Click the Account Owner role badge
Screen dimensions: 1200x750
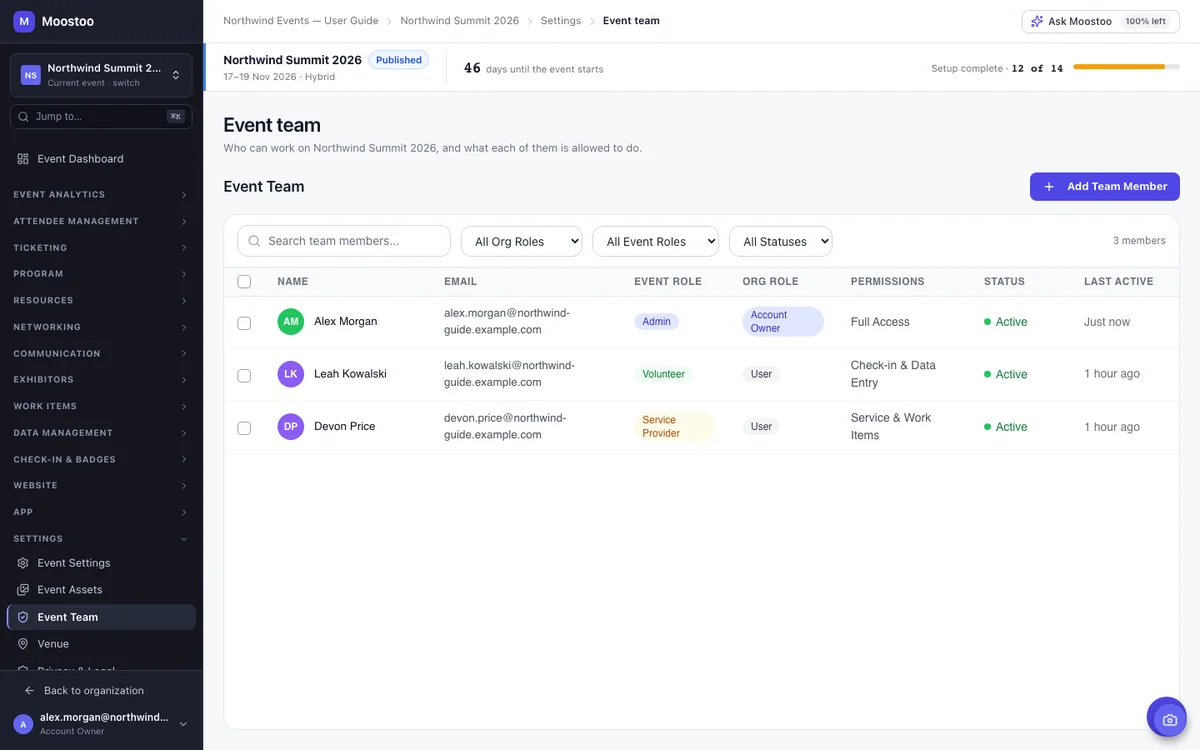(783, 322)
